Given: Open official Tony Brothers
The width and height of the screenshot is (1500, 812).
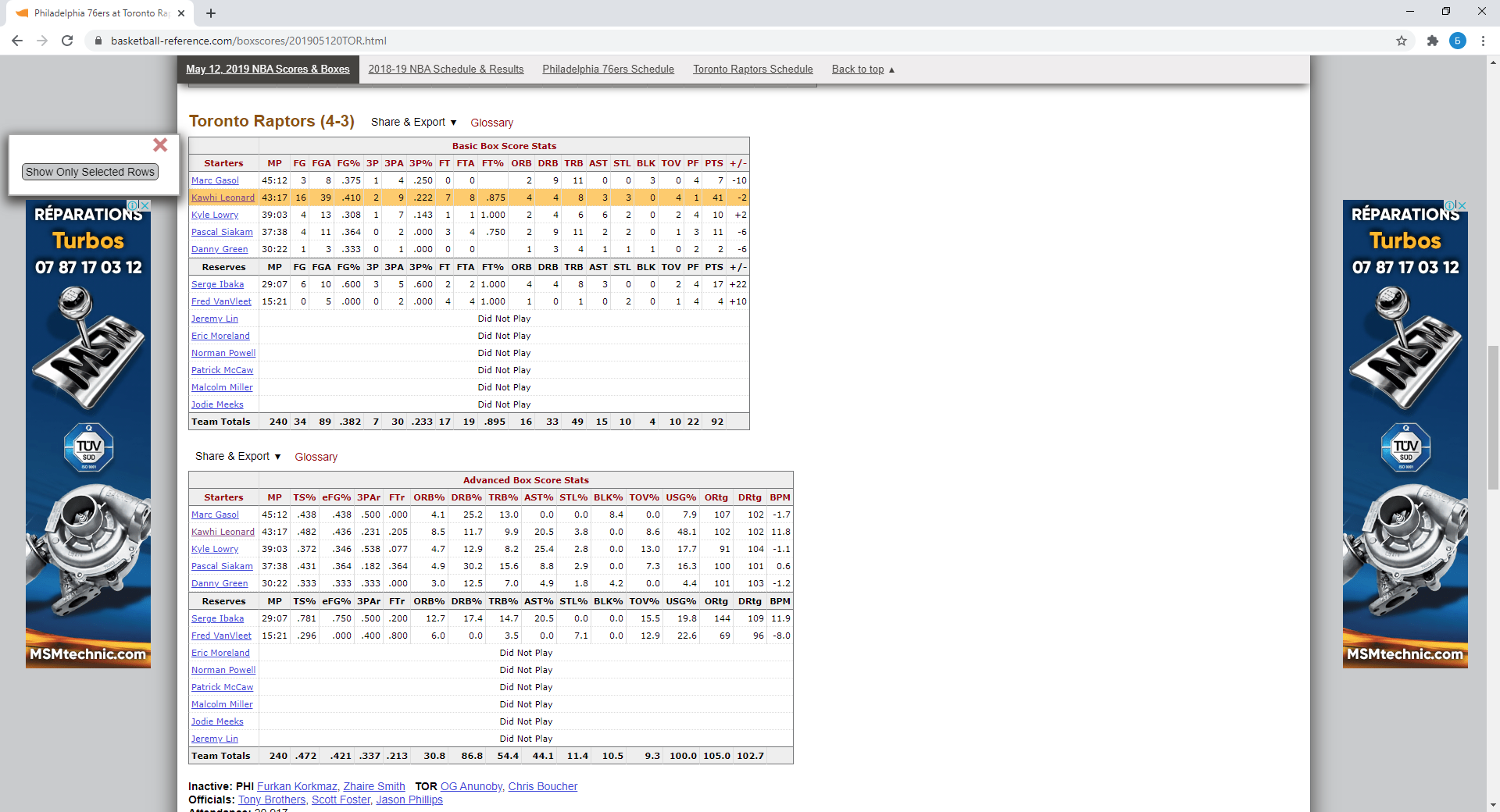Looking at the screenshot, I should (x=272, y=800).
